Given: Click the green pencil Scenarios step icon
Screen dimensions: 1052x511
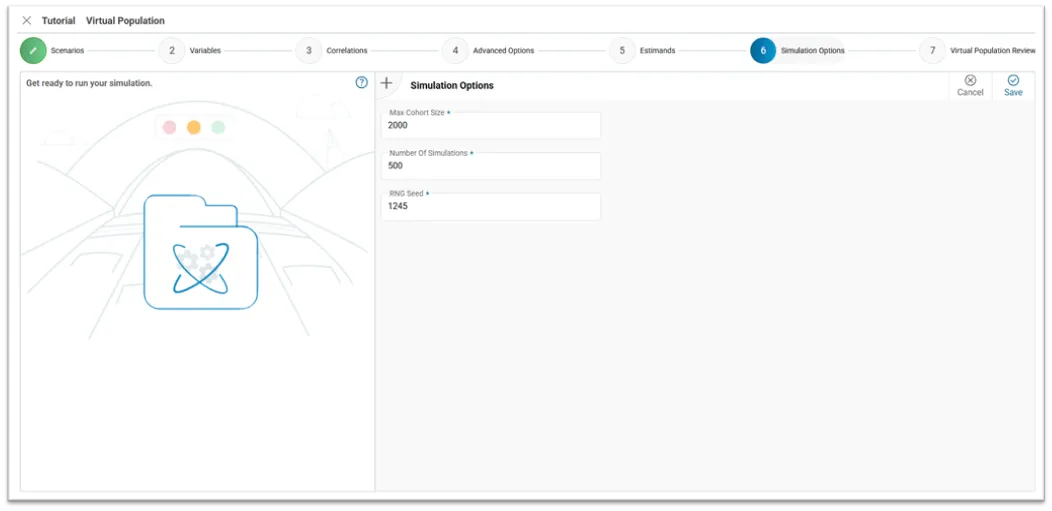Looking at the screenshot, I should 33,50.
